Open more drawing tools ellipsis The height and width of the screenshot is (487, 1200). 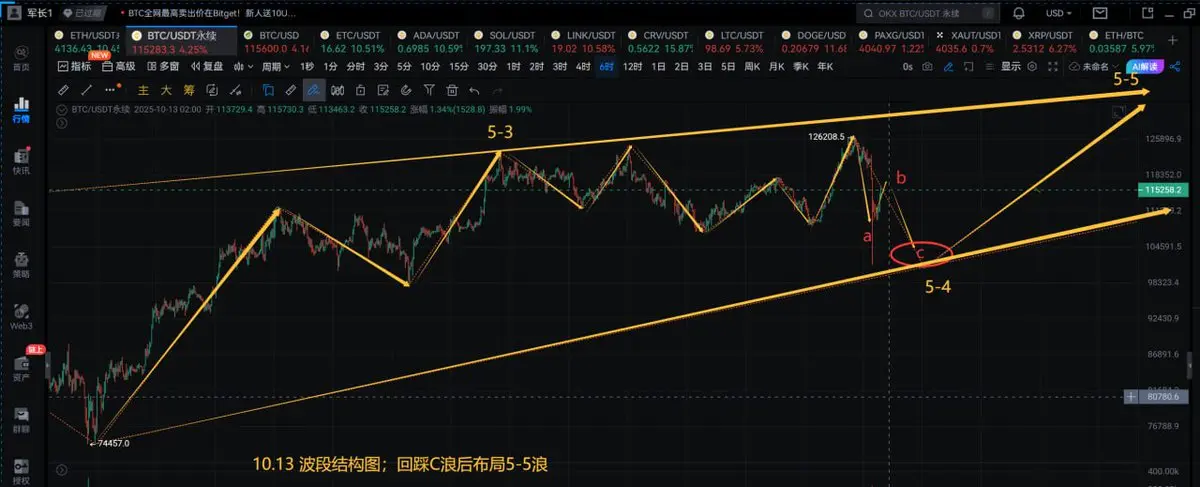click(111, 90)
